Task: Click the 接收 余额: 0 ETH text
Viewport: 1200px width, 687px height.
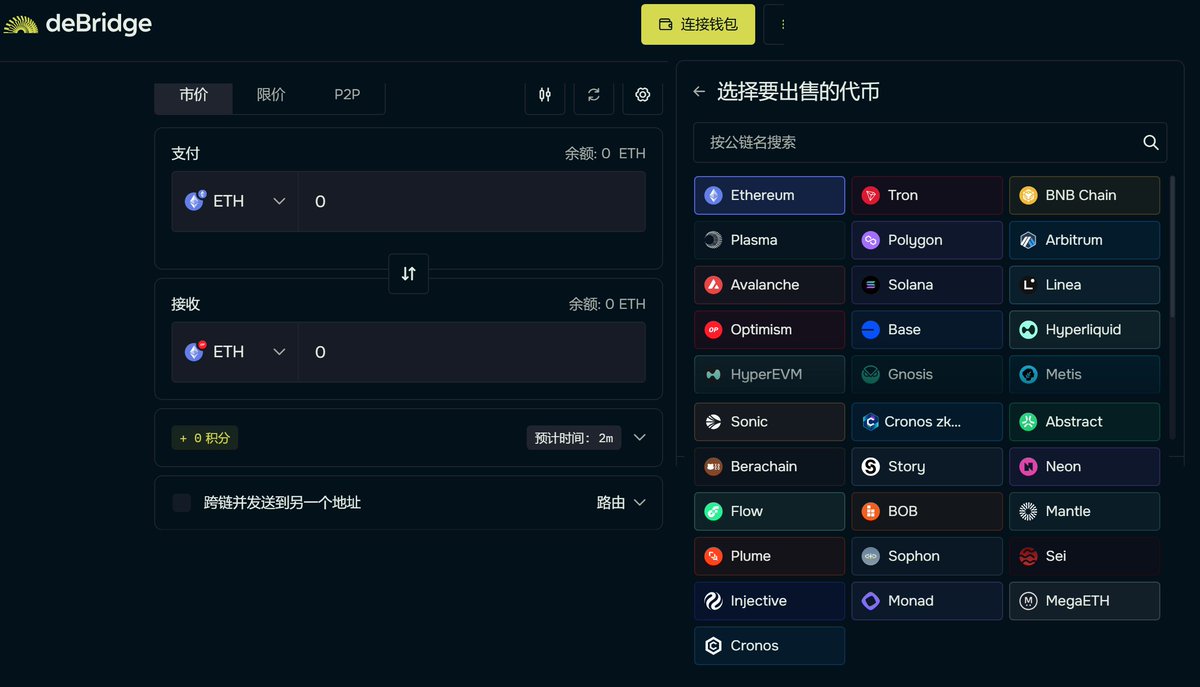Action: pos(607,304)
